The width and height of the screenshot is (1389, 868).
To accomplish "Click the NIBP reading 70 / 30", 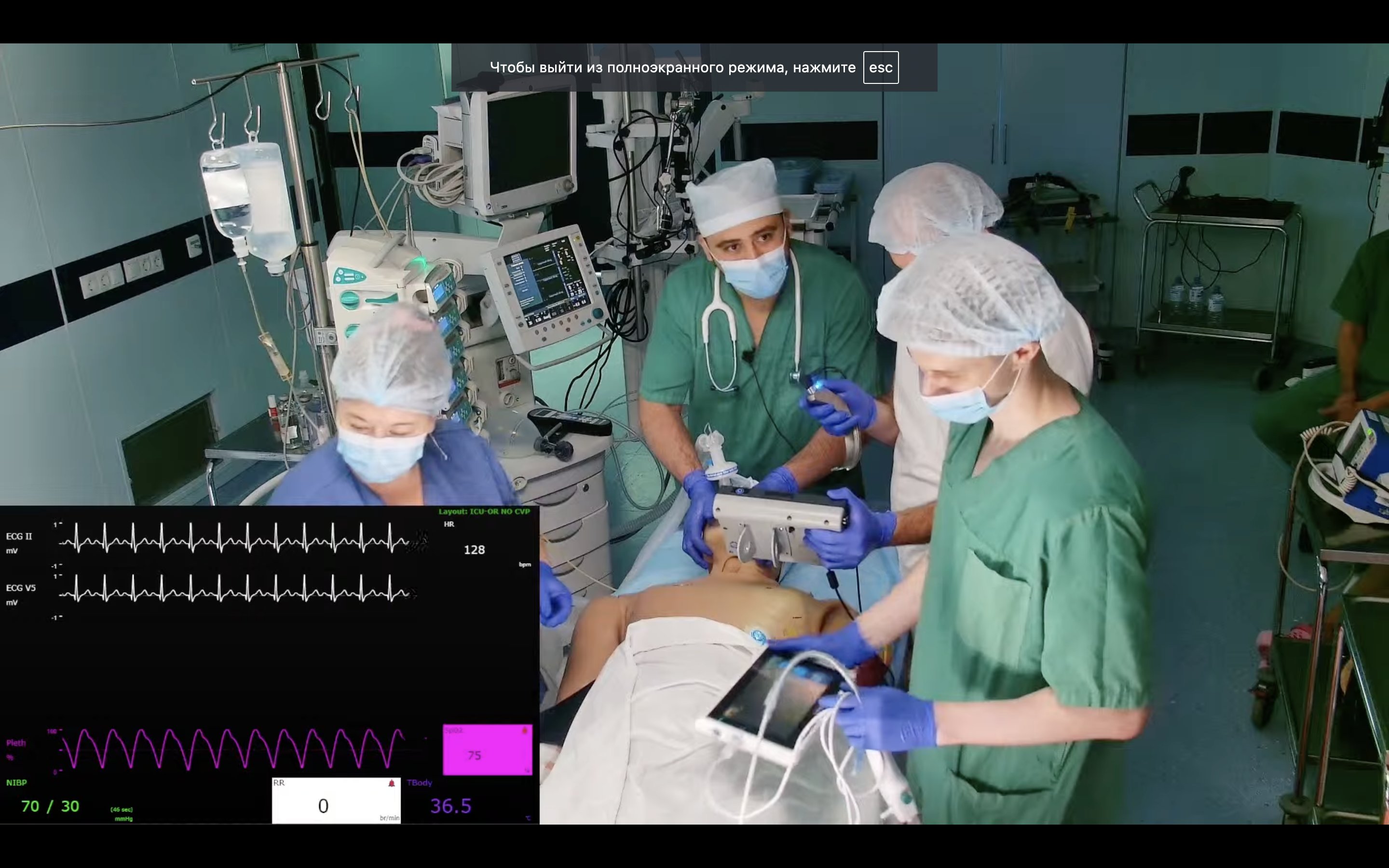I will pos(50,807).
